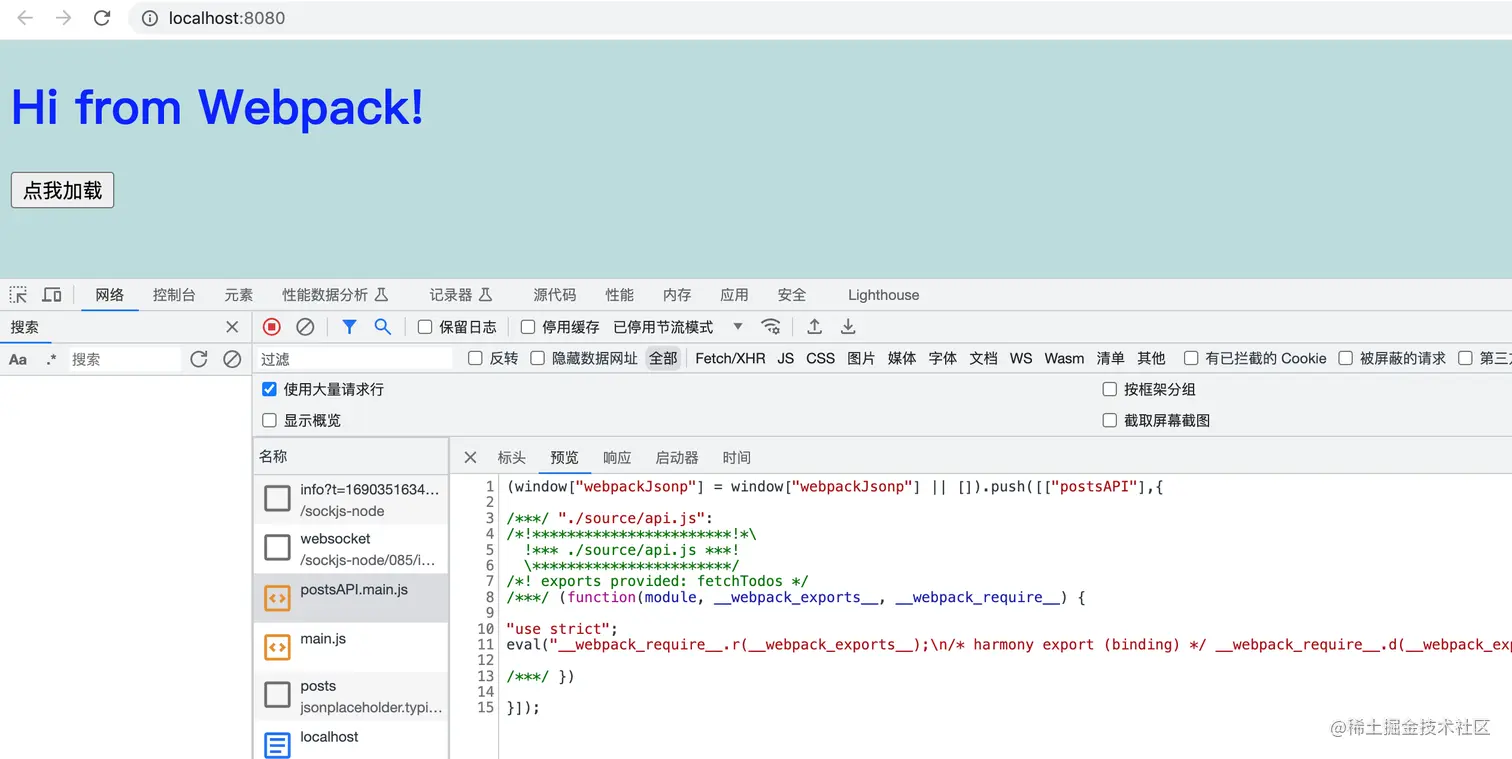Stop recording network log with red button
The image size is (1512, 759).
pos(272,326)
